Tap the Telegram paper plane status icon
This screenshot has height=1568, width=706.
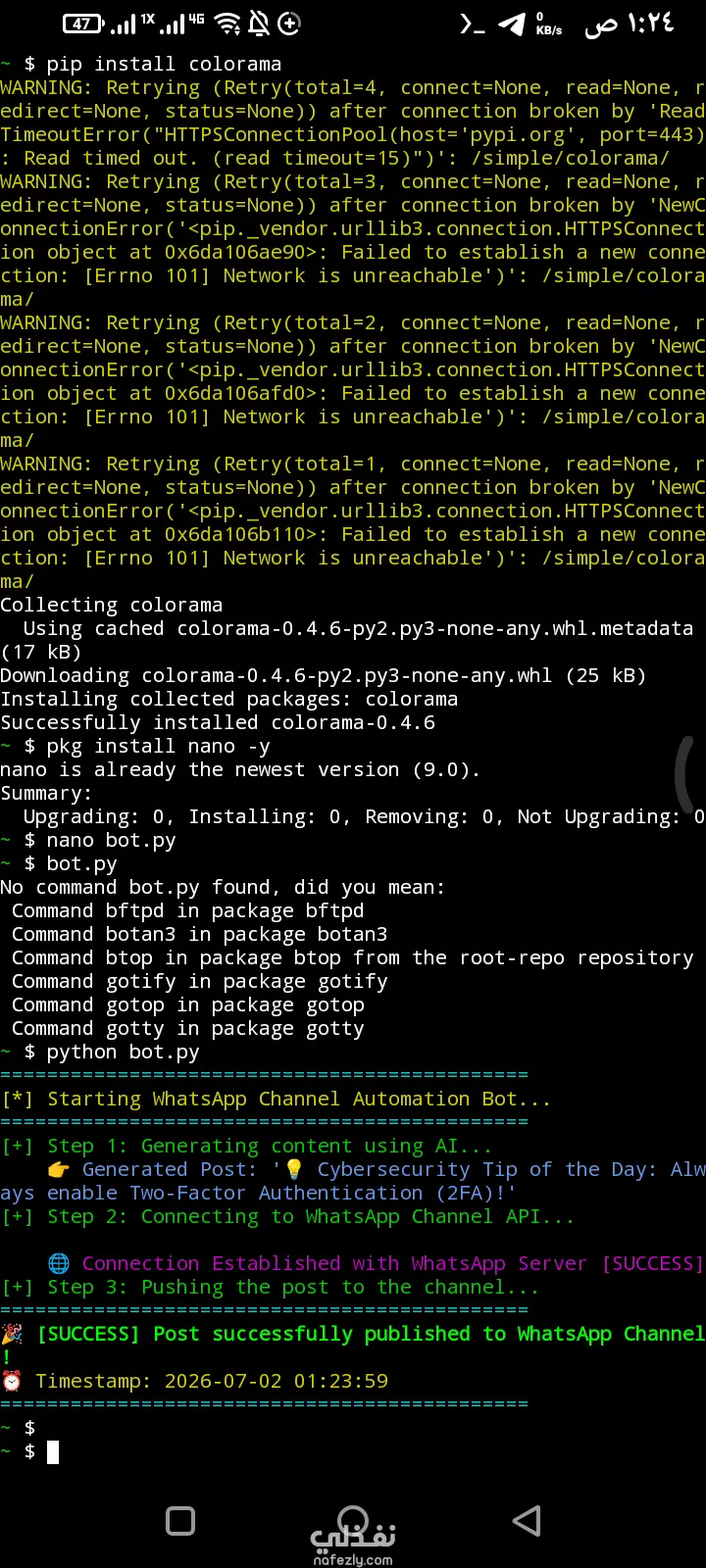click(512, 24)
